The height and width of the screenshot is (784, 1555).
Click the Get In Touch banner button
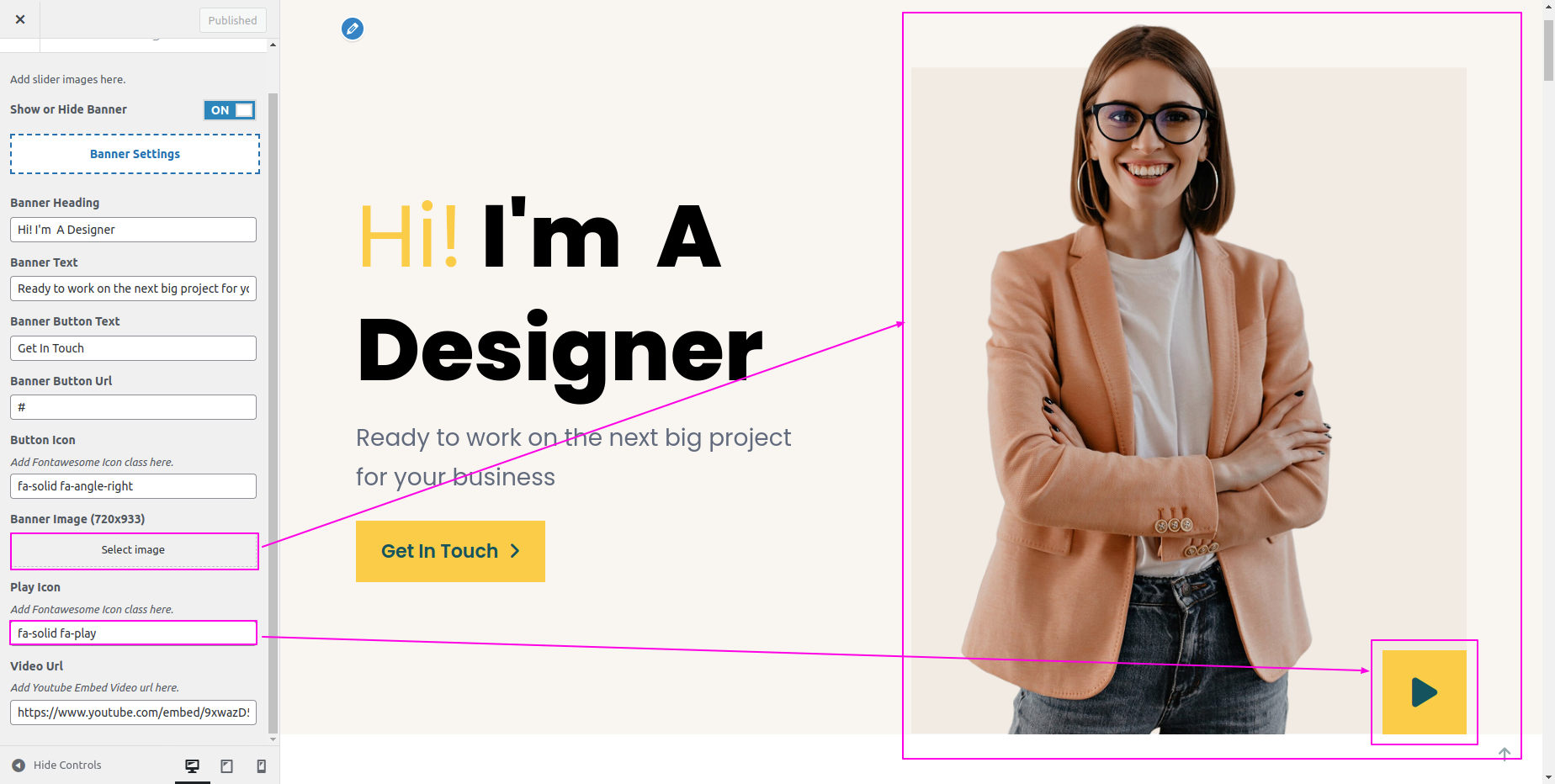450,551
